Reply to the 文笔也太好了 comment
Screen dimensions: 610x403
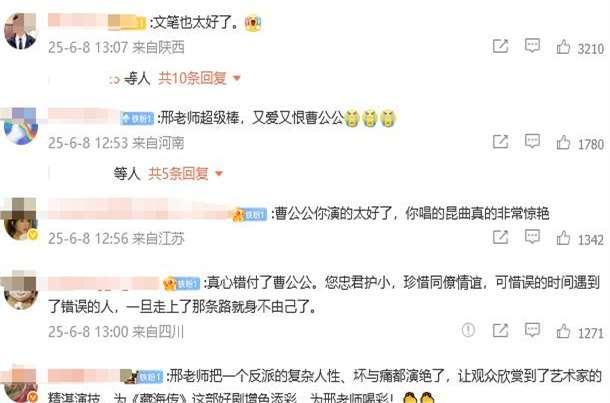pos(532,46)
